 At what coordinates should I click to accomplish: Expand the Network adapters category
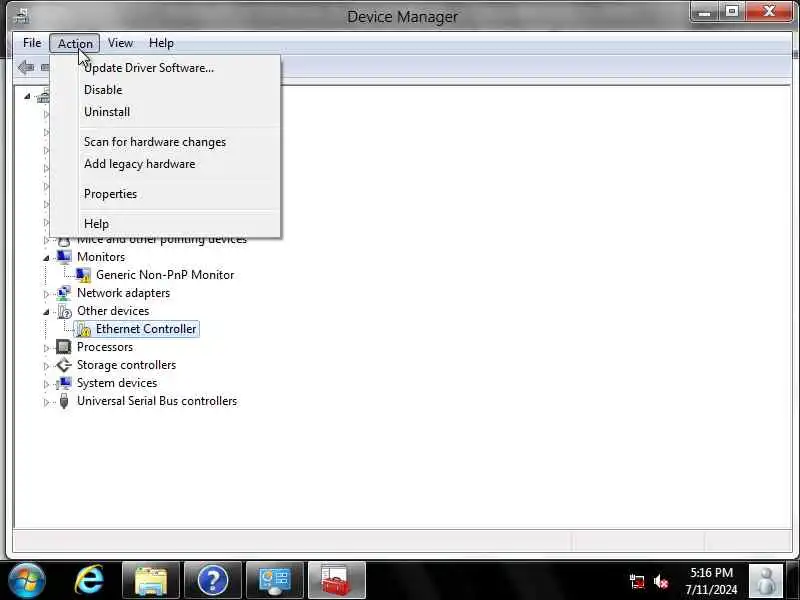[x=46, y=294]
